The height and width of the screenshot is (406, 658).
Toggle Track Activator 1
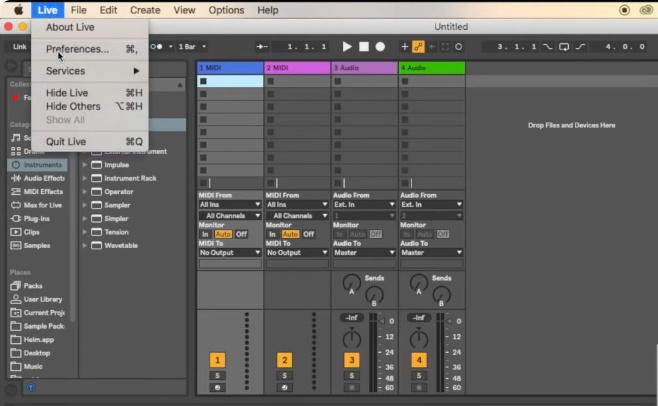pos(217,360)
